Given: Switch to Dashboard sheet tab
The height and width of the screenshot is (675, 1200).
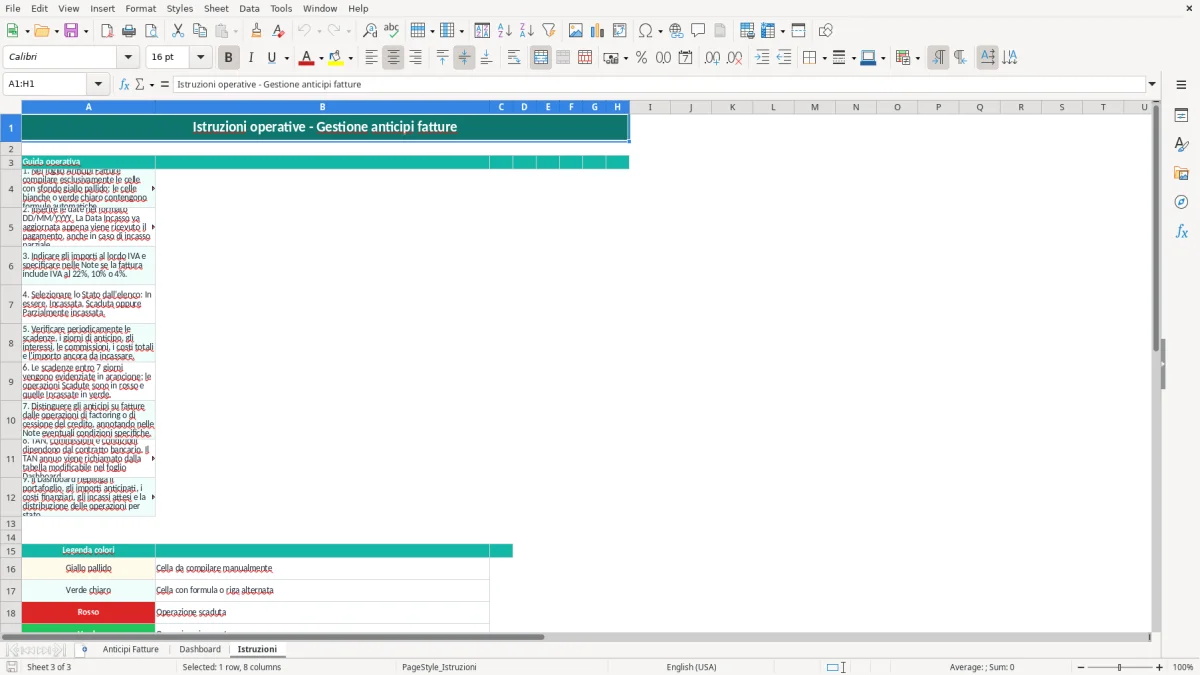Looking at the screenshot, I should pyautogui.click(x=200, y=649).
